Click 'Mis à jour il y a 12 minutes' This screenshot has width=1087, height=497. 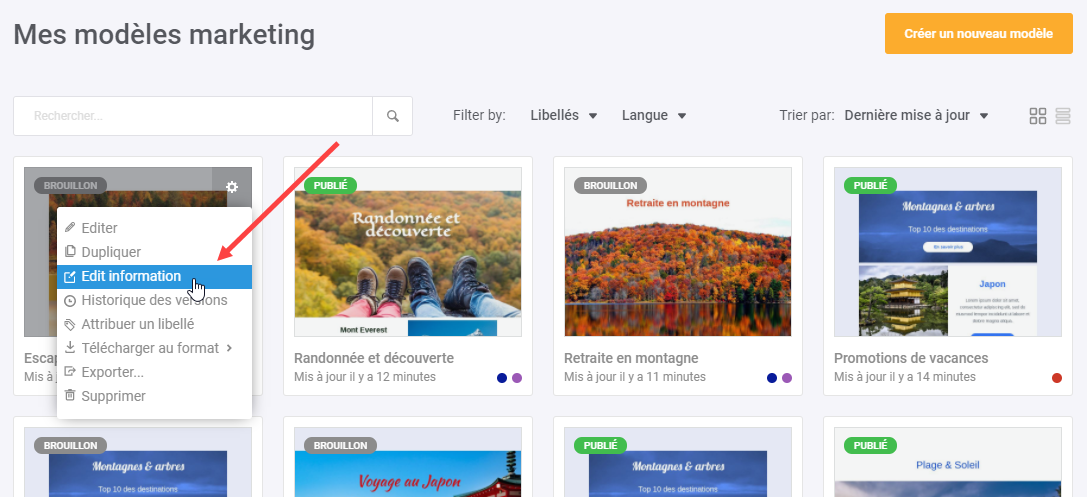click(365, 377)
